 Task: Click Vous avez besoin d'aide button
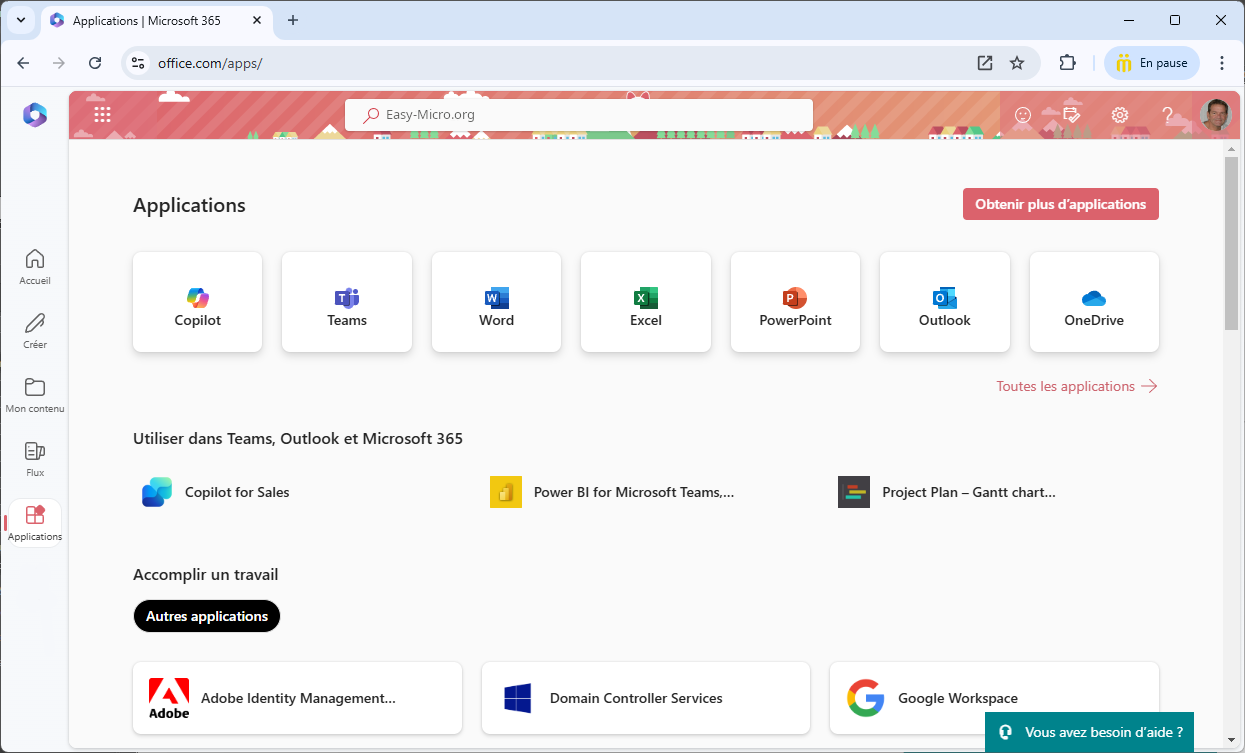1089,732
